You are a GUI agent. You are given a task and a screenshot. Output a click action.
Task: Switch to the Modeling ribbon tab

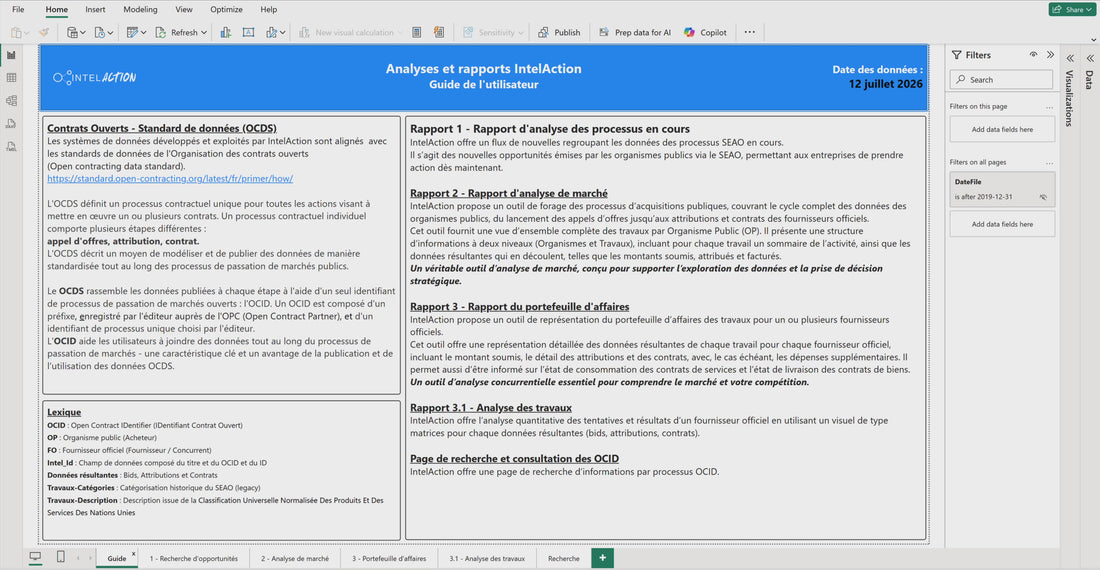click(x=140, y=9)
